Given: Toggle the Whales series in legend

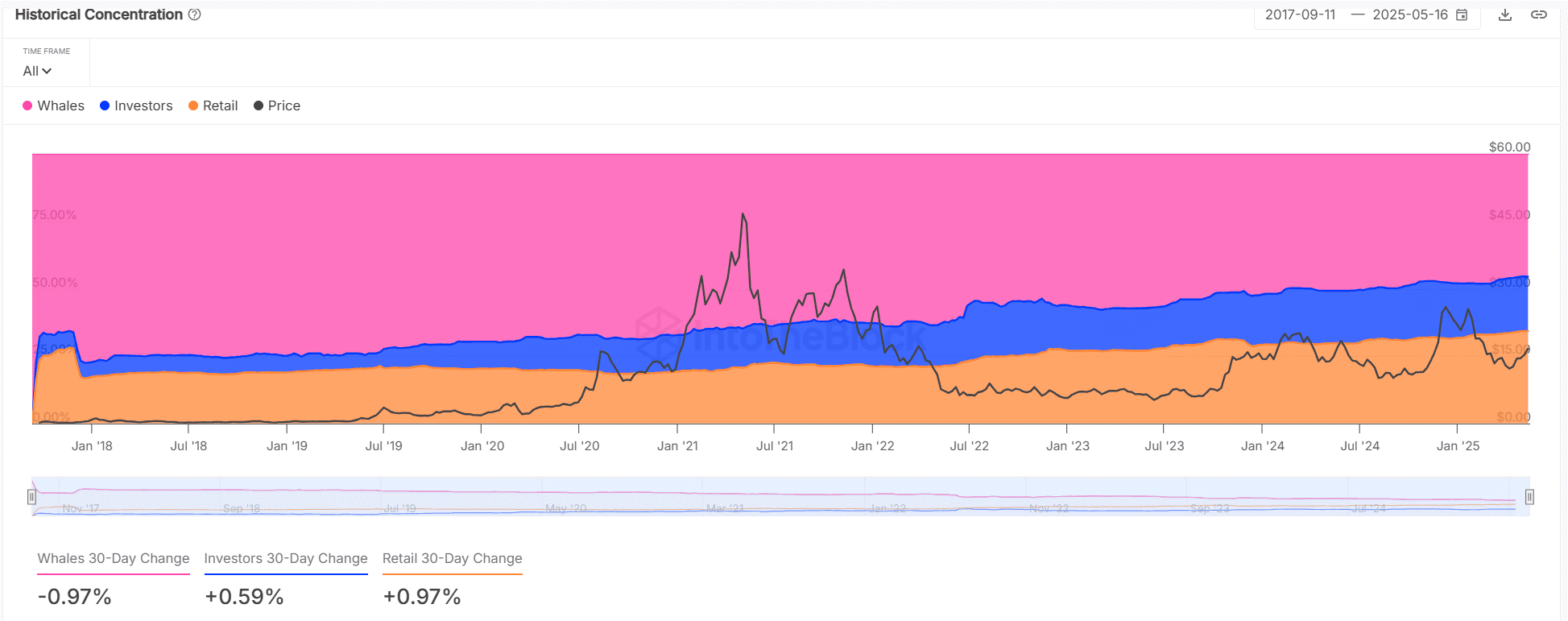Looking at the screenshot, I should (x=53, y=106).
